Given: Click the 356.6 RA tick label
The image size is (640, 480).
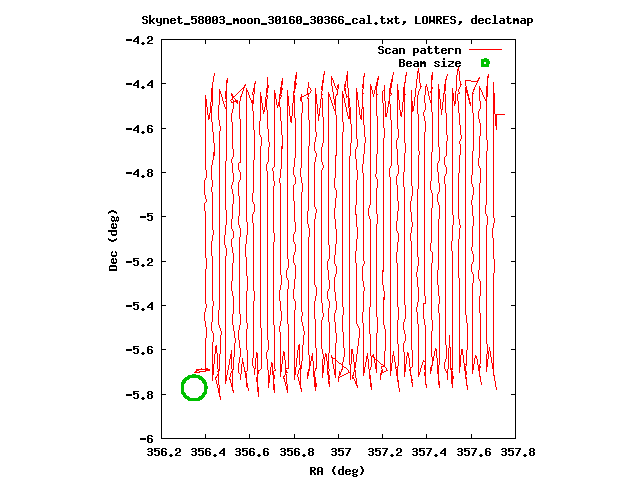Looking at the screenshot, I should (x=252, y=452).
